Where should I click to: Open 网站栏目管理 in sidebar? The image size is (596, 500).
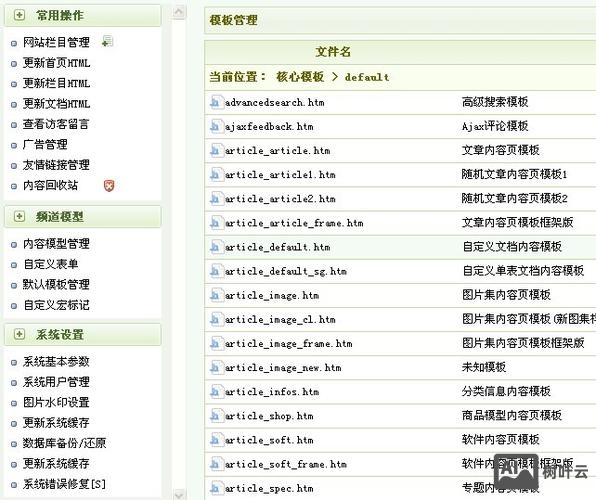[56, 42]
